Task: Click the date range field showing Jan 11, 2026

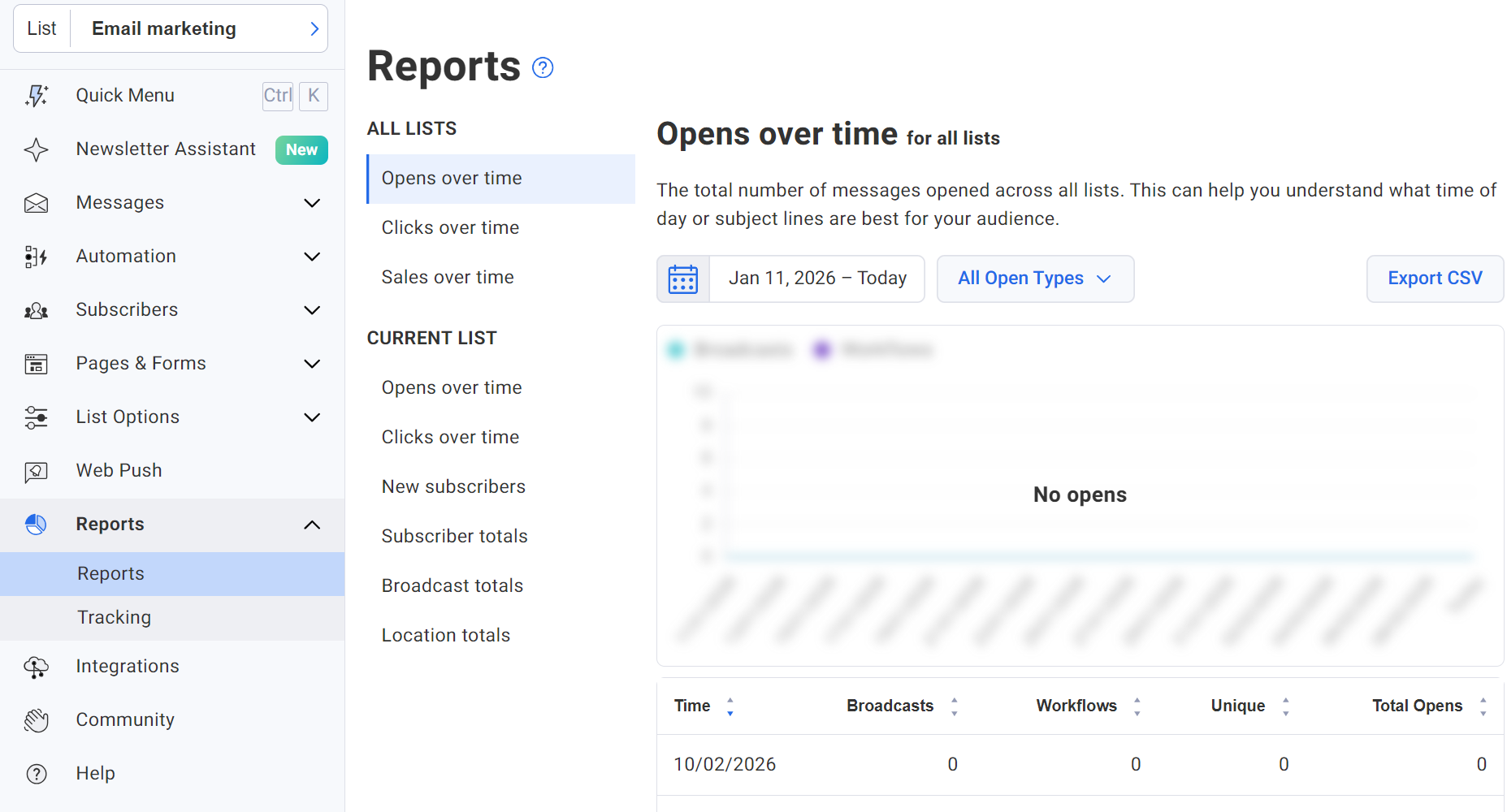Action: click(x=817, y=279)
